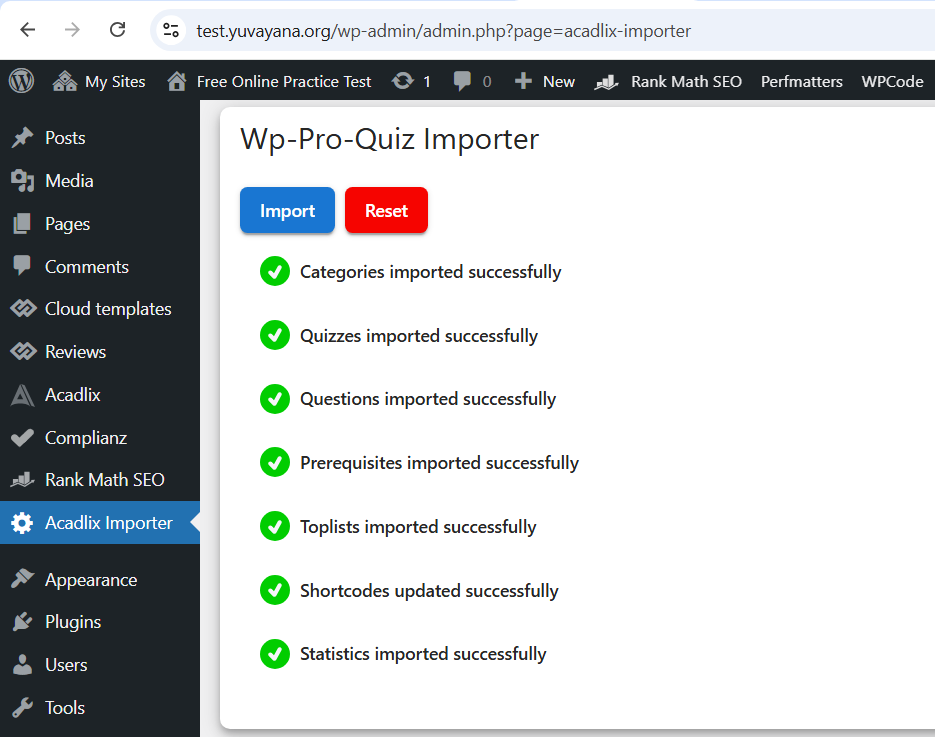Click the Import button
935x737 pixels.
point(287,210)
